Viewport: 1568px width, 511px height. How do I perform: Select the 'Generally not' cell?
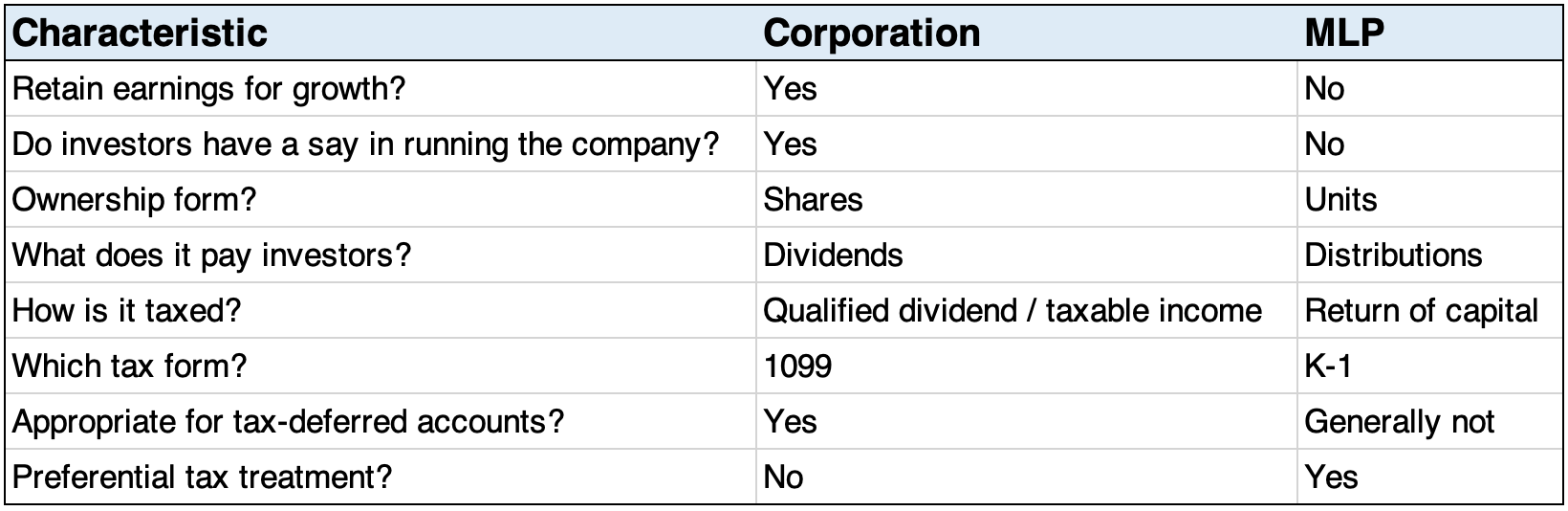click(1399, 422)
